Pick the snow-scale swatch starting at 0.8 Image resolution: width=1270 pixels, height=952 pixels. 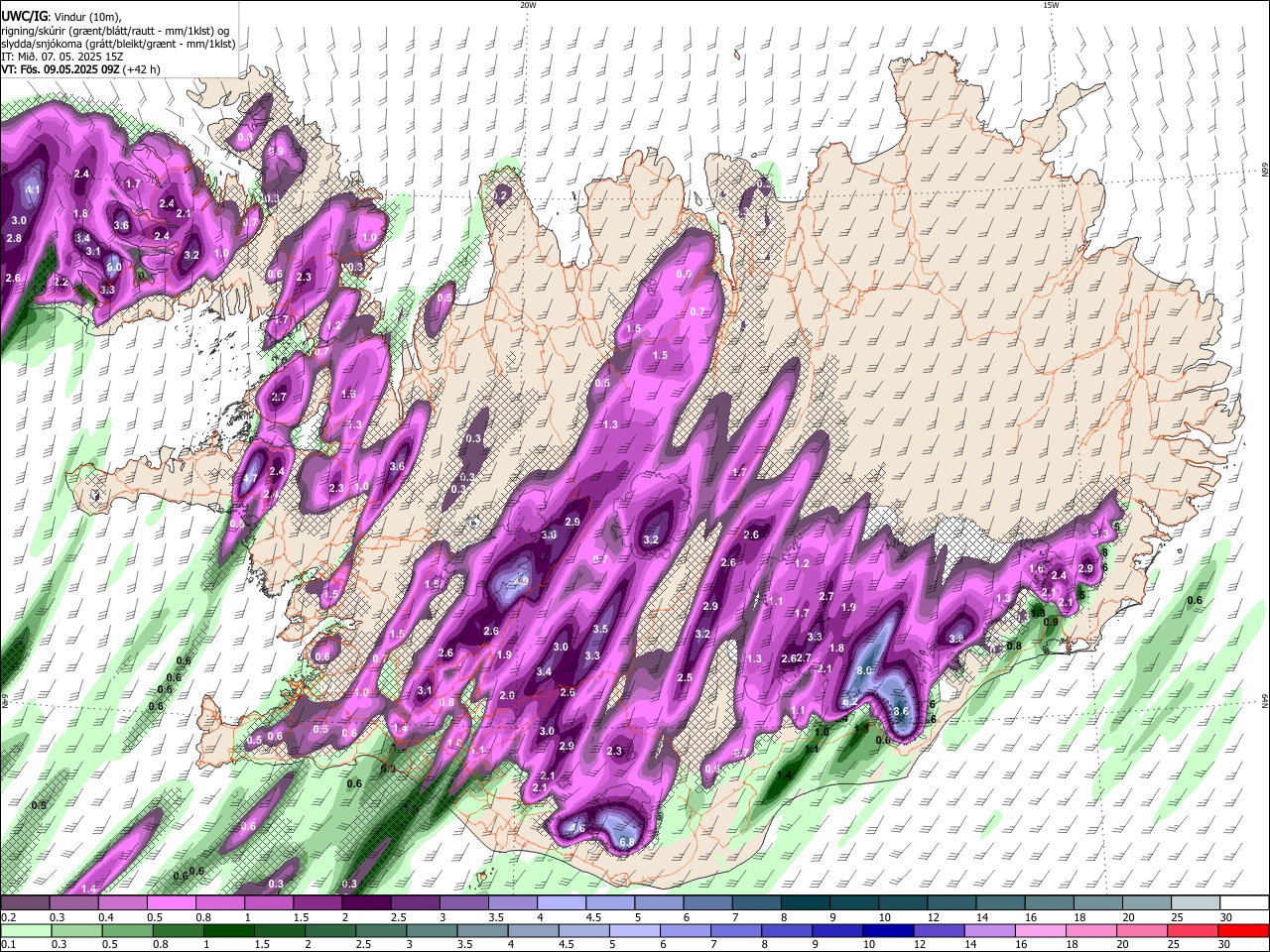point(219,903)
